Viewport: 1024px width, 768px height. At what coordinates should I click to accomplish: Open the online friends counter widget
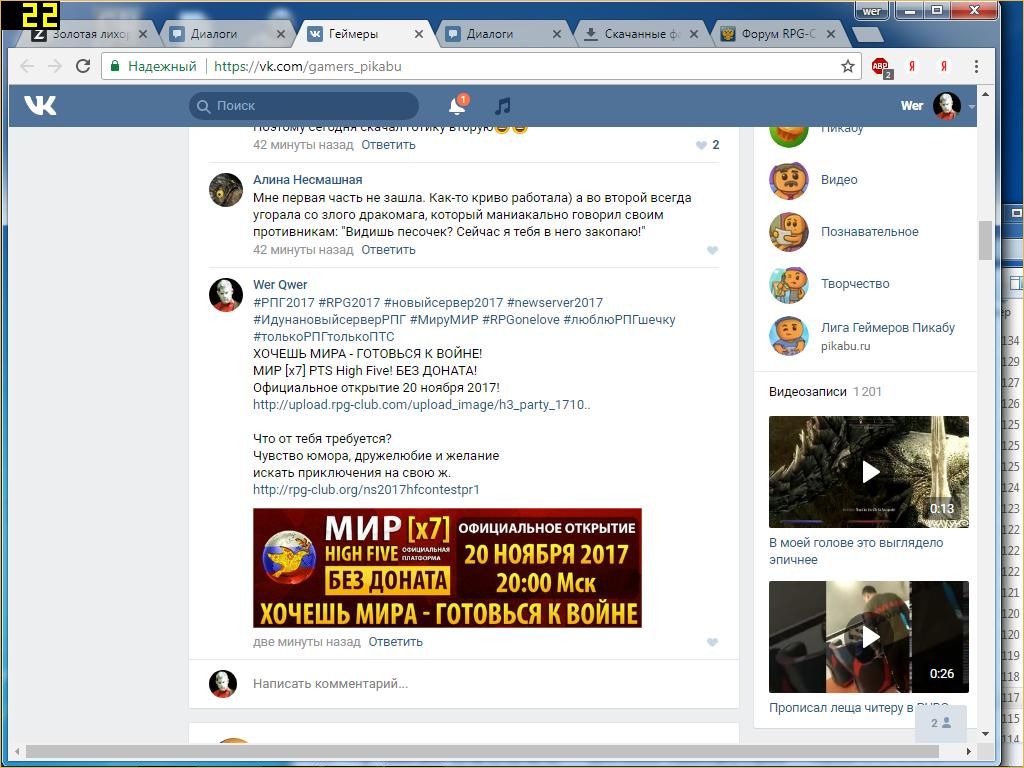[940, 723]
